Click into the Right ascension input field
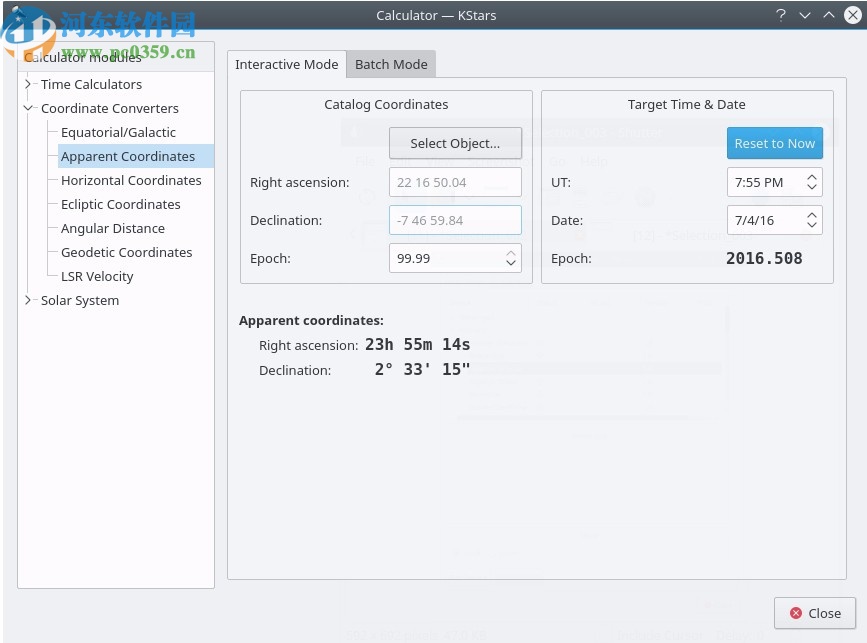This screenshot has width=867, height=643. [455, 182]
